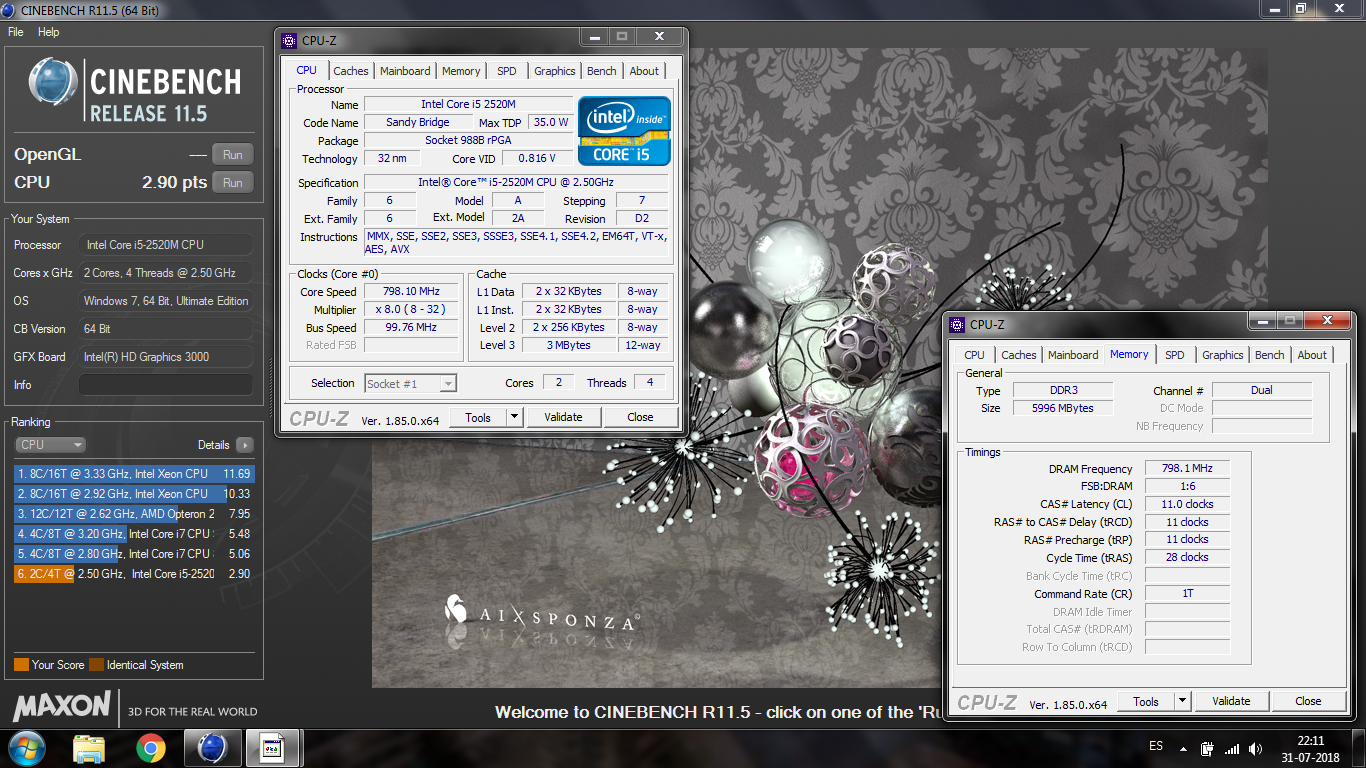Launch Google Chrome from the taskbar
The image size is (1366, 768).
151,748
